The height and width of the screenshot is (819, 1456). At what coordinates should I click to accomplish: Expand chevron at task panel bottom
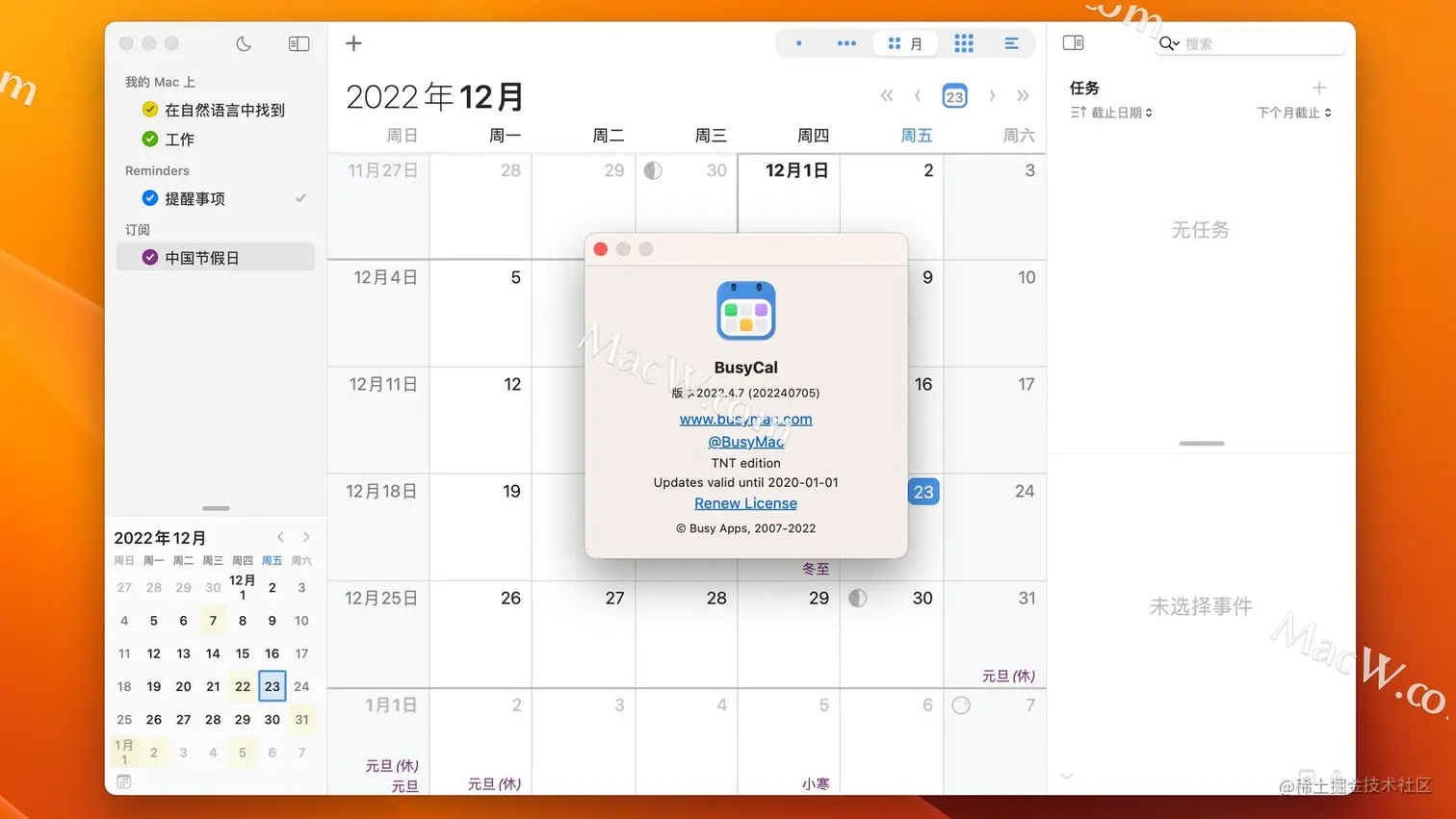pyautogui.click(x=1066, y=775)
